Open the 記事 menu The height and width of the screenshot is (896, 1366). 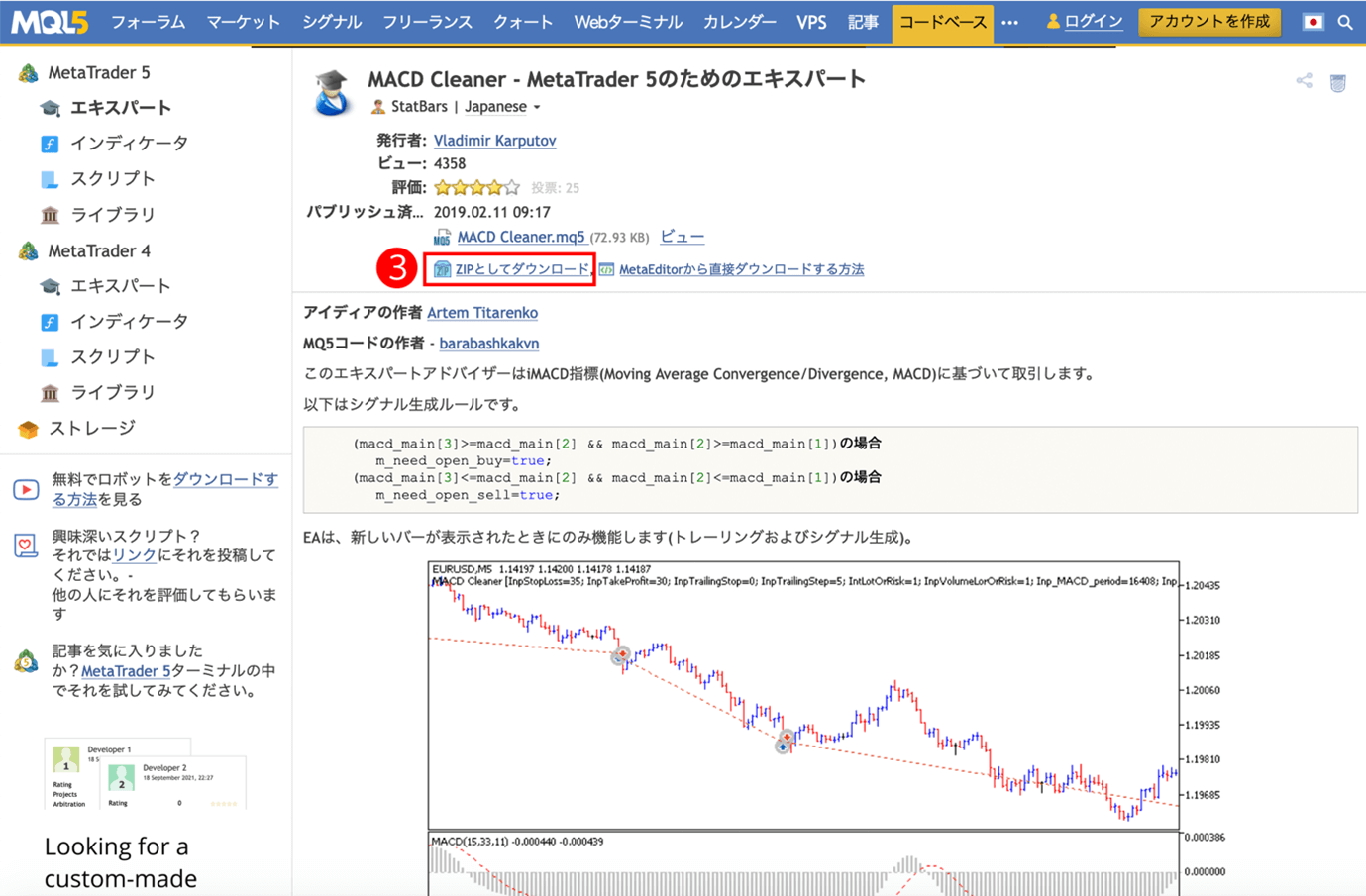(x=863, y=22)
